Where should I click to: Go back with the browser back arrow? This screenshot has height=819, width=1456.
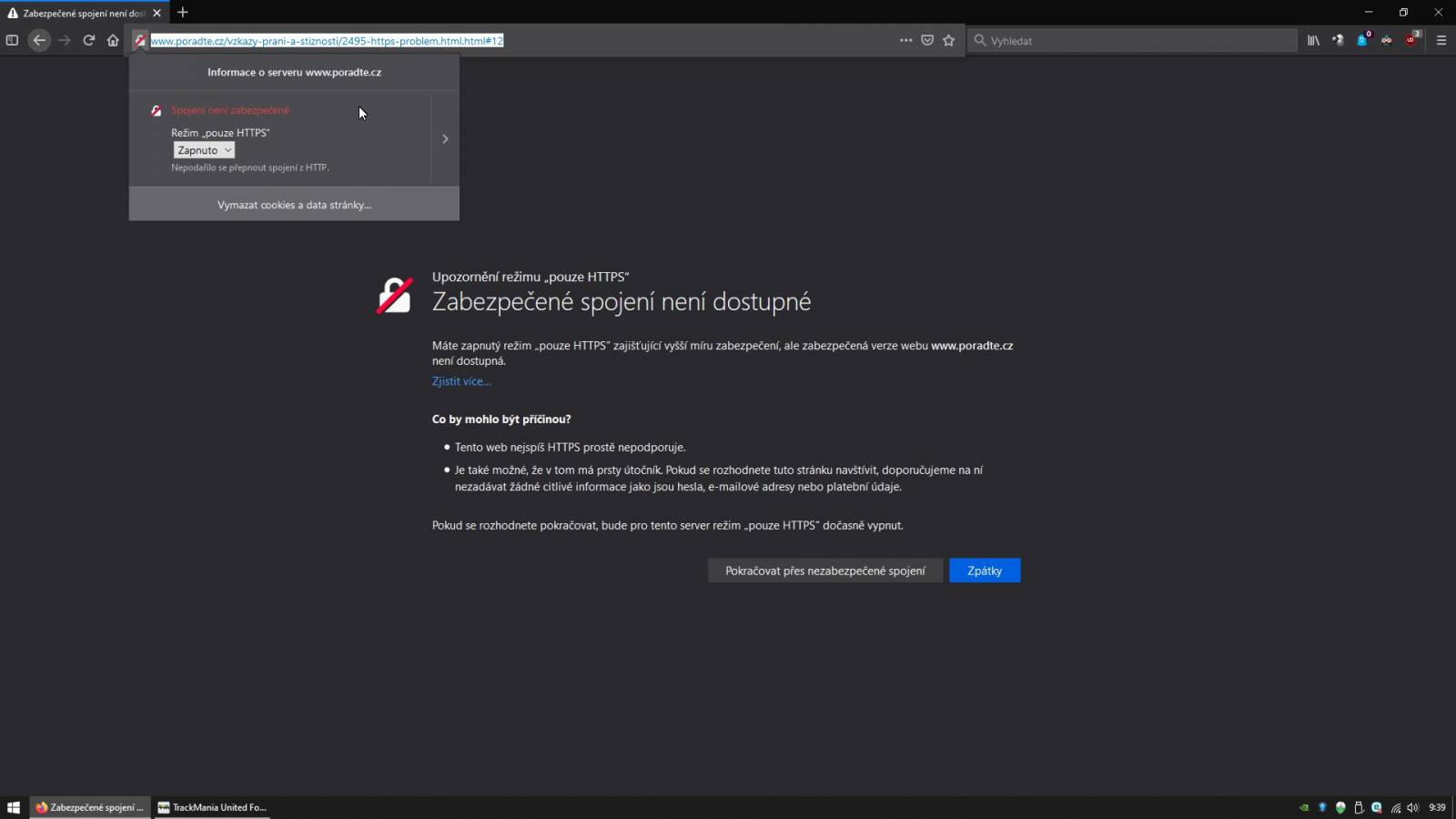pyautogui.click(x=39, y=40)
